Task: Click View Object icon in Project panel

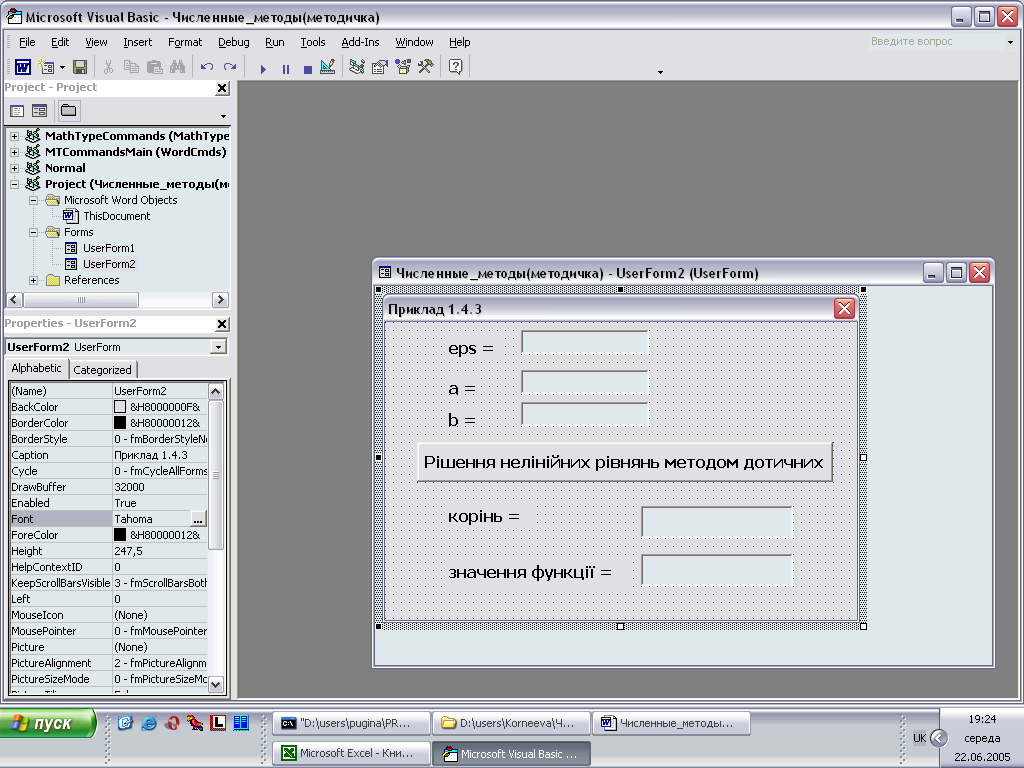Action: (x=39, y=111)
